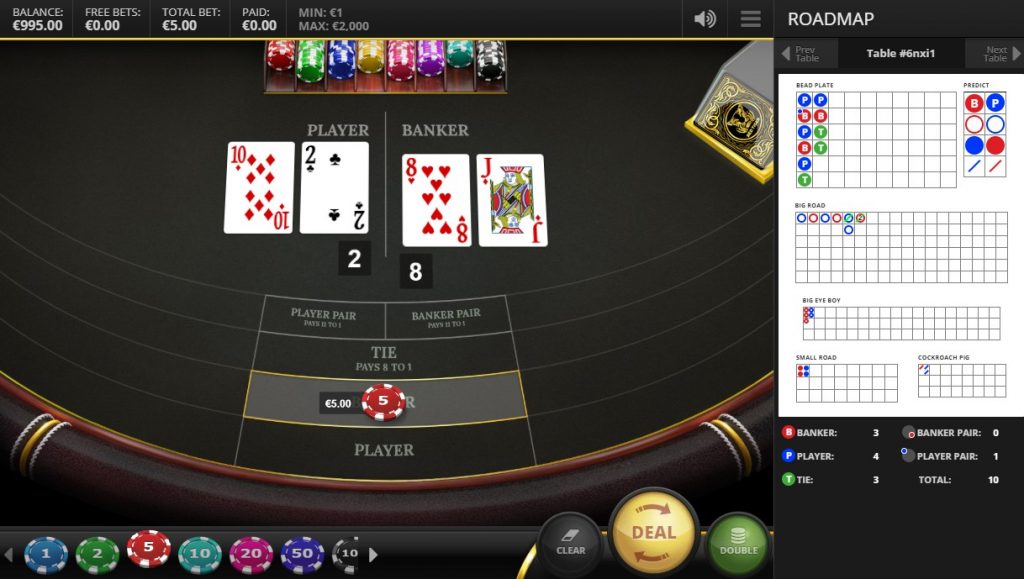Go to Prev Table
This screenshot has width=1024, height=579.
coord(801,54)
